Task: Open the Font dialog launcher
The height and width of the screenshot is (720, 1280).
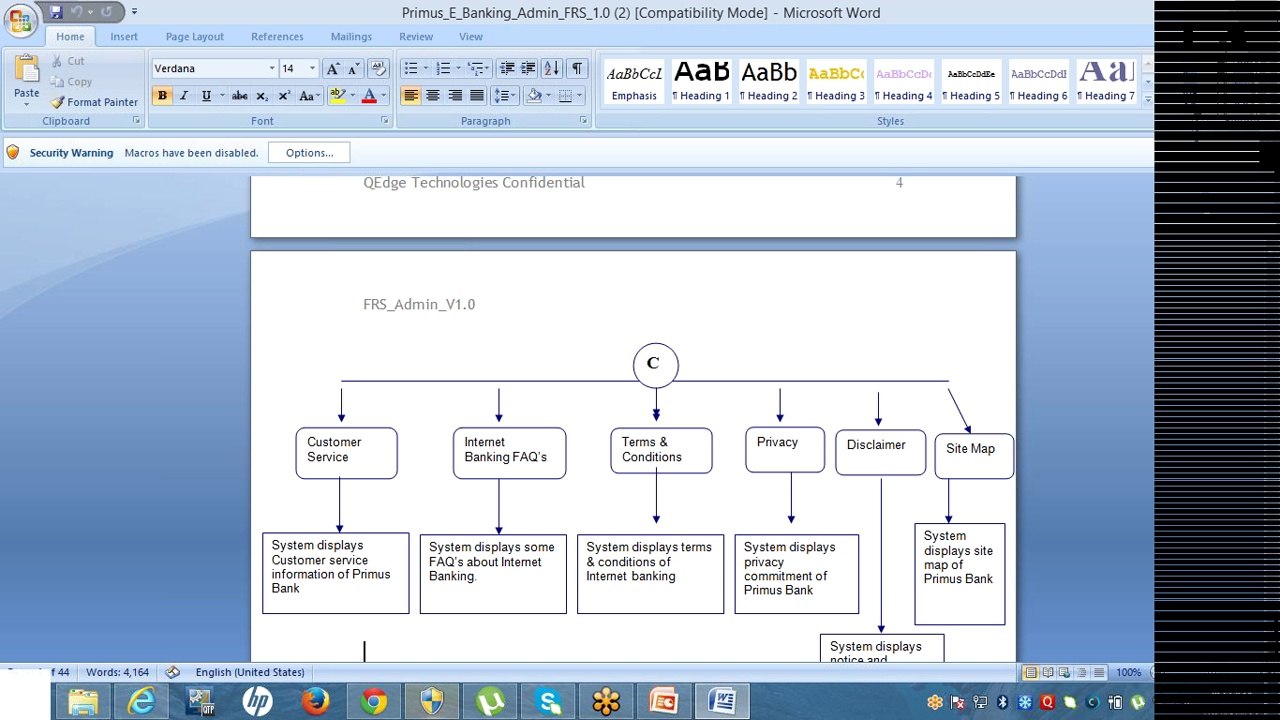Action: [x=384, y=120]
